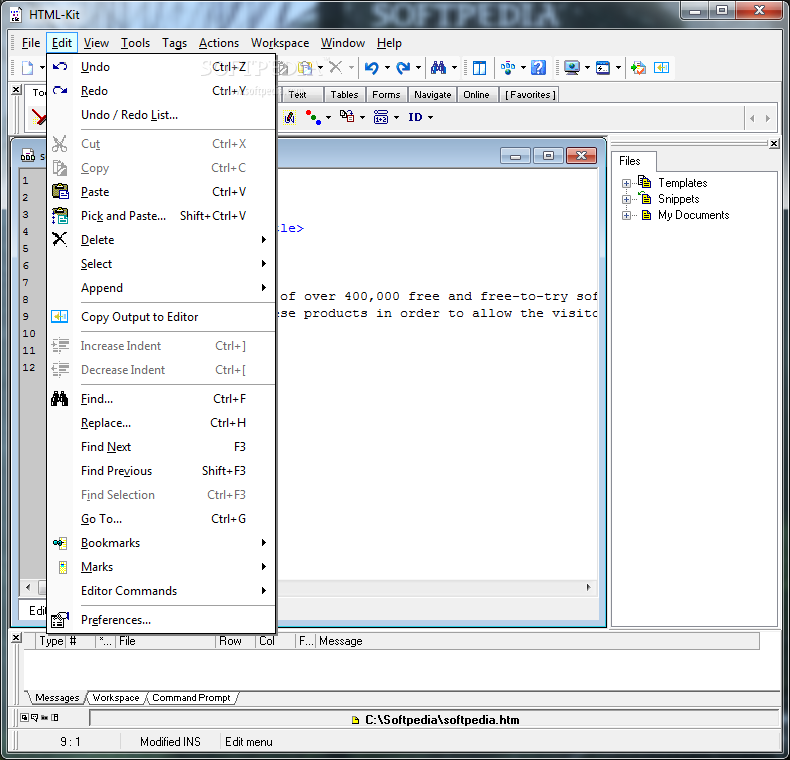This screenshot has width=790, height=760.
Task: Close the Files side panel
Action: (774, 144)
